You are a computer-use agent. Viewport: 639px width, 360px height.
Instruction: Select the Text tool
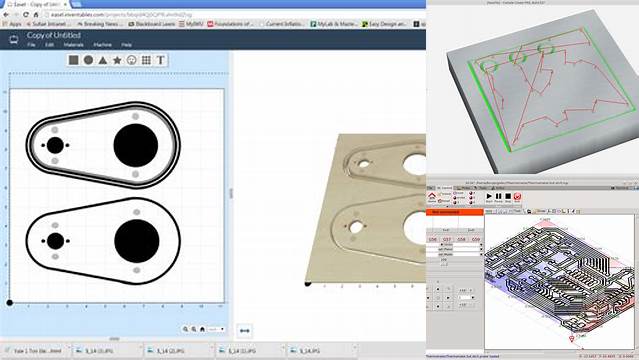[x=161, y=60]
